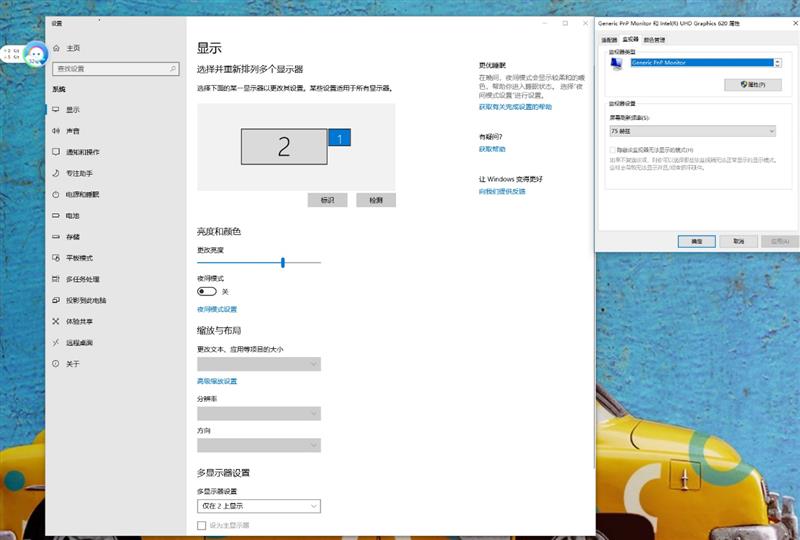Image resolution: width=800 pixels, height=540 pixels.
Task: Click the 主页 home icon
Action: (56, 48)
